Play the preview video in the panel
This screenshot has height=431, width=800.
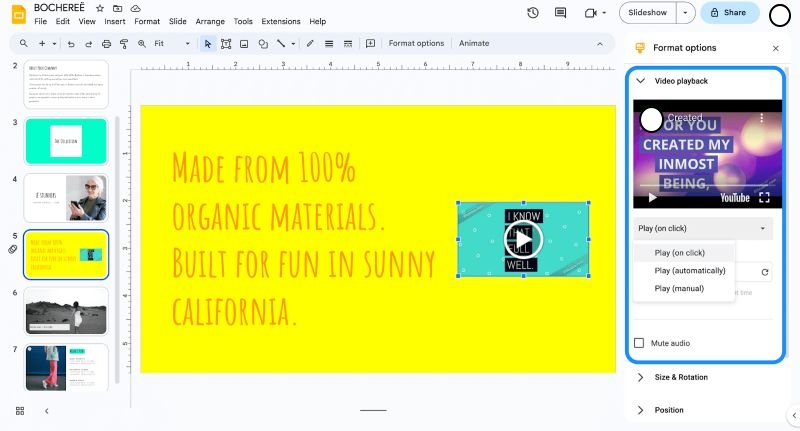[x=652, y=198]
